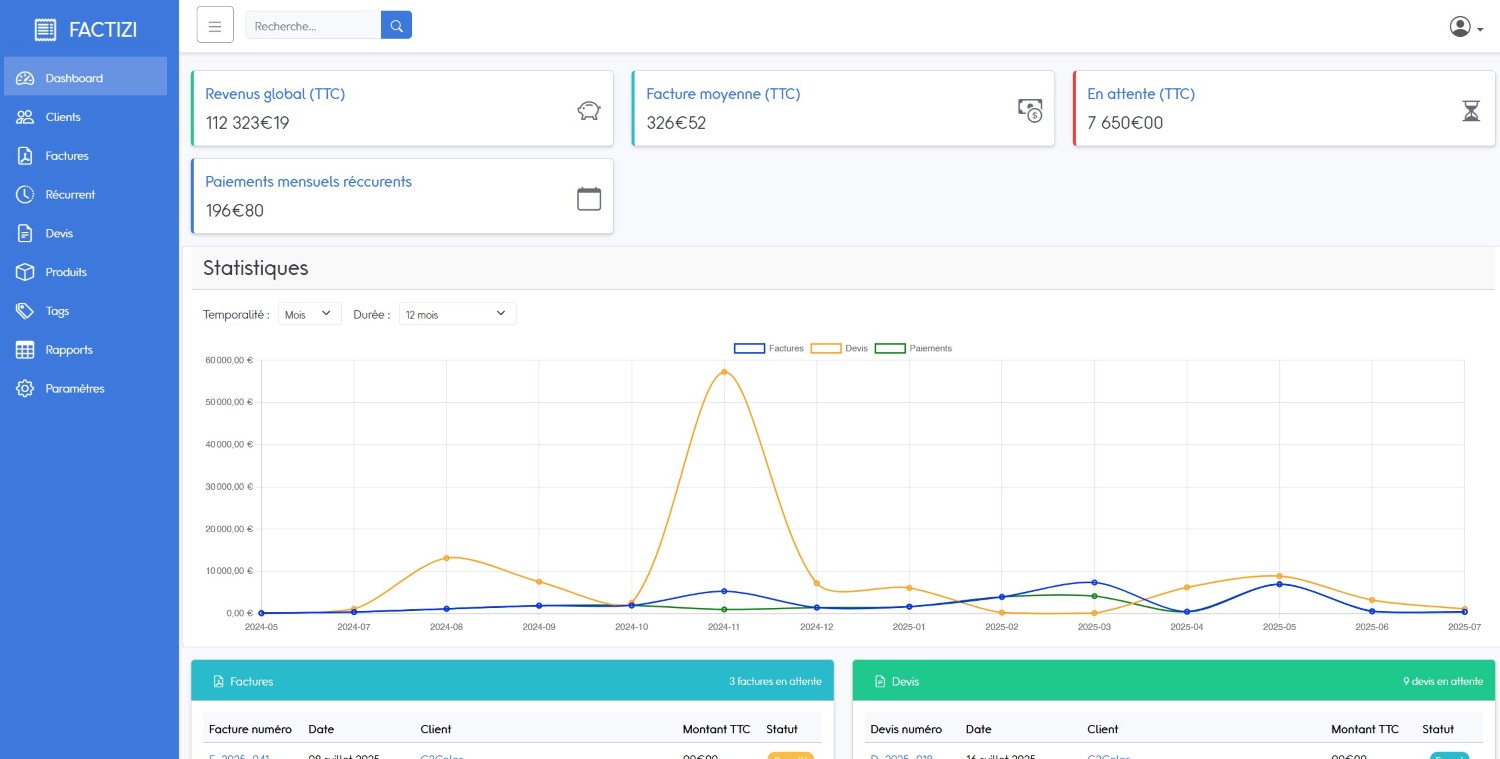Select the Tags sidebar icon
This screenshot has height=759, width=1500.
coord(26,311)
